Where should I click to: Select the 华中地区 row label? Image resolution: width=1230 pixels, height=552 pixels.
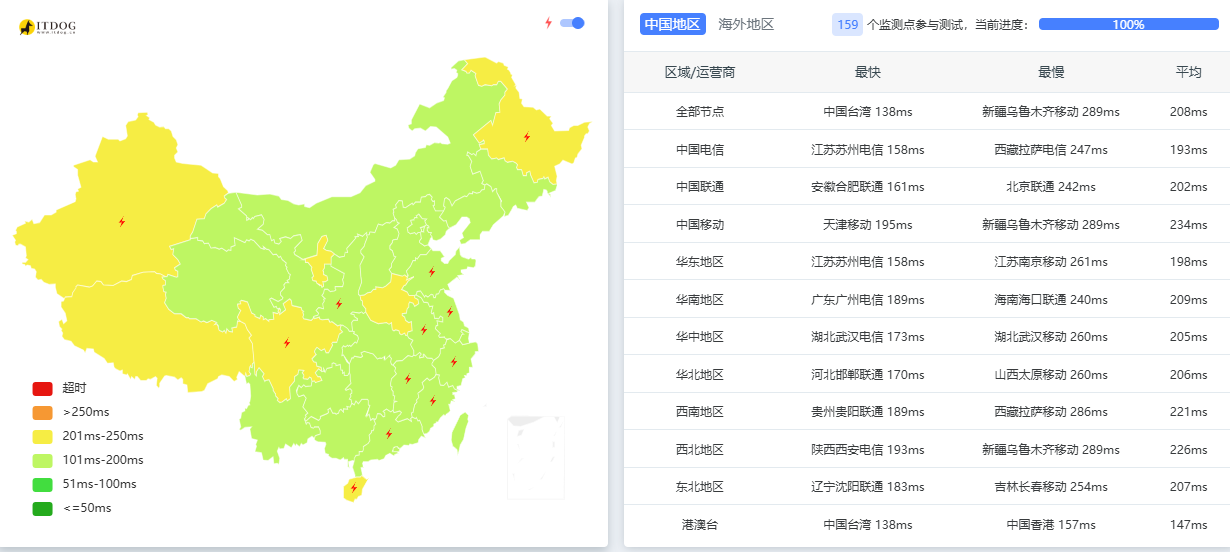click(700, 337)
